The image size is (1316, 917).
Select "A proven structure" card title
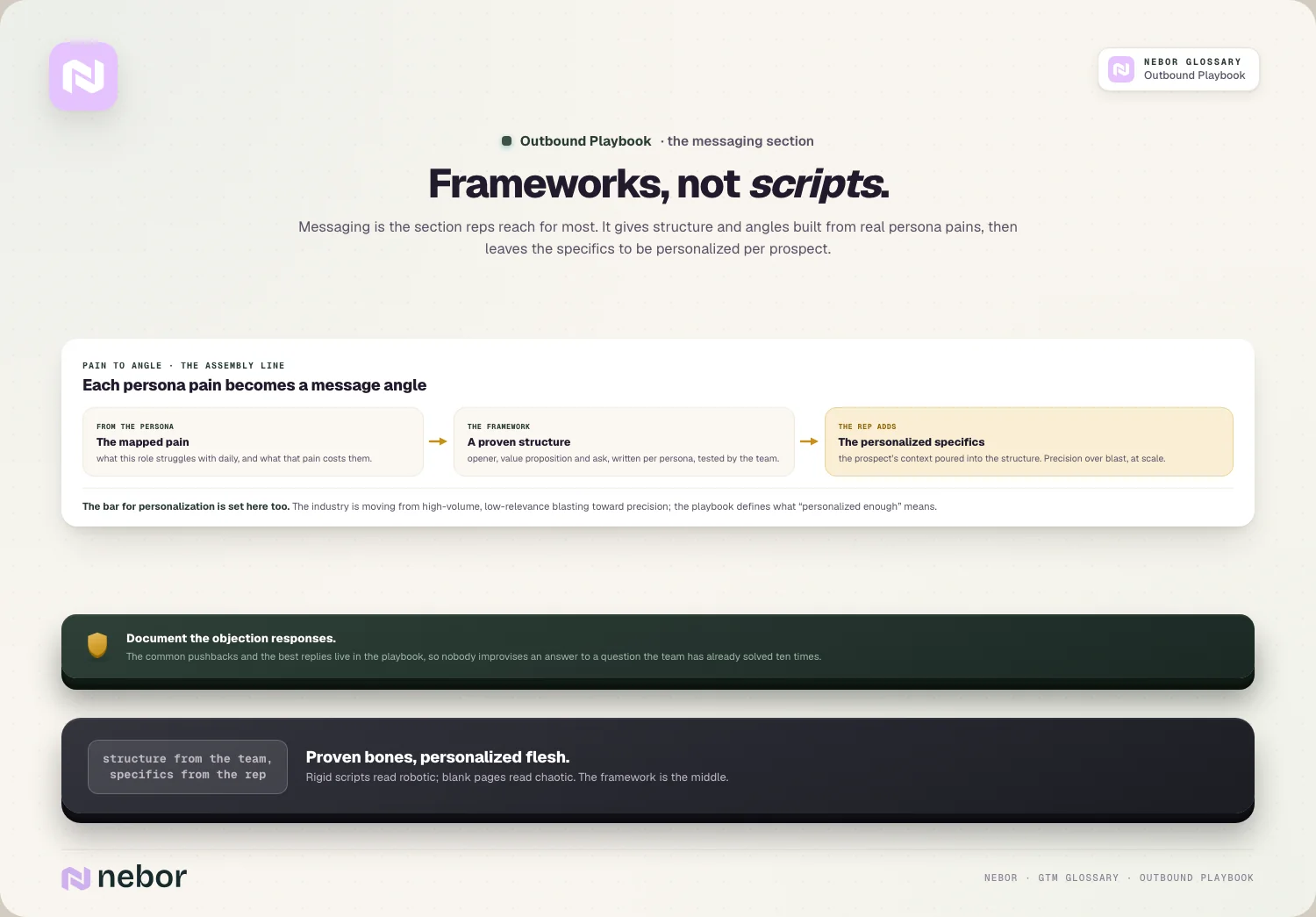(519, 442)
